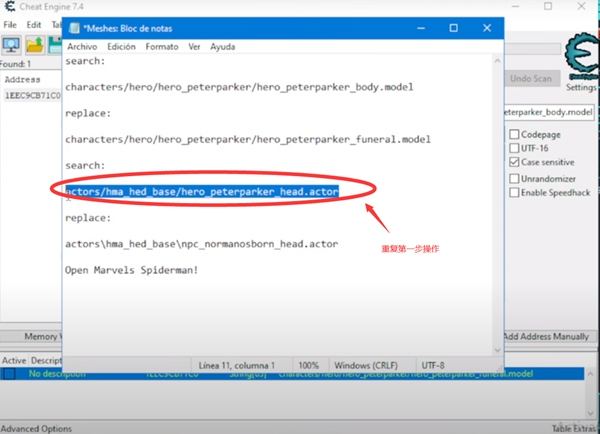Toggle the Active box of the No description entry

[10, 374]
